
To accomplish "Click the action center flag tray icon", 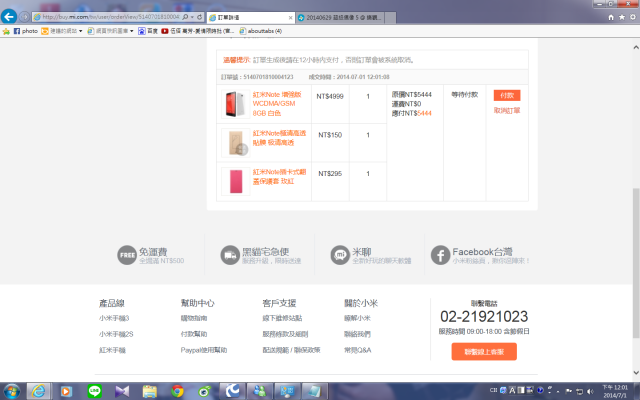I will pyautogui.click(x=569, y=391).
